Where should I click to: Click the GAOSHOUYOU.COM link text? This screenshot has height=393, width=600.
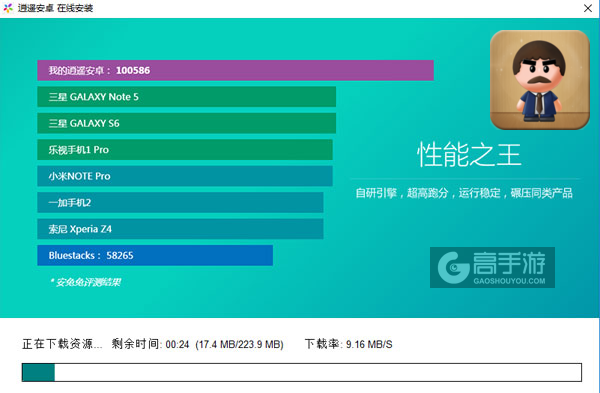coord(509,281)
